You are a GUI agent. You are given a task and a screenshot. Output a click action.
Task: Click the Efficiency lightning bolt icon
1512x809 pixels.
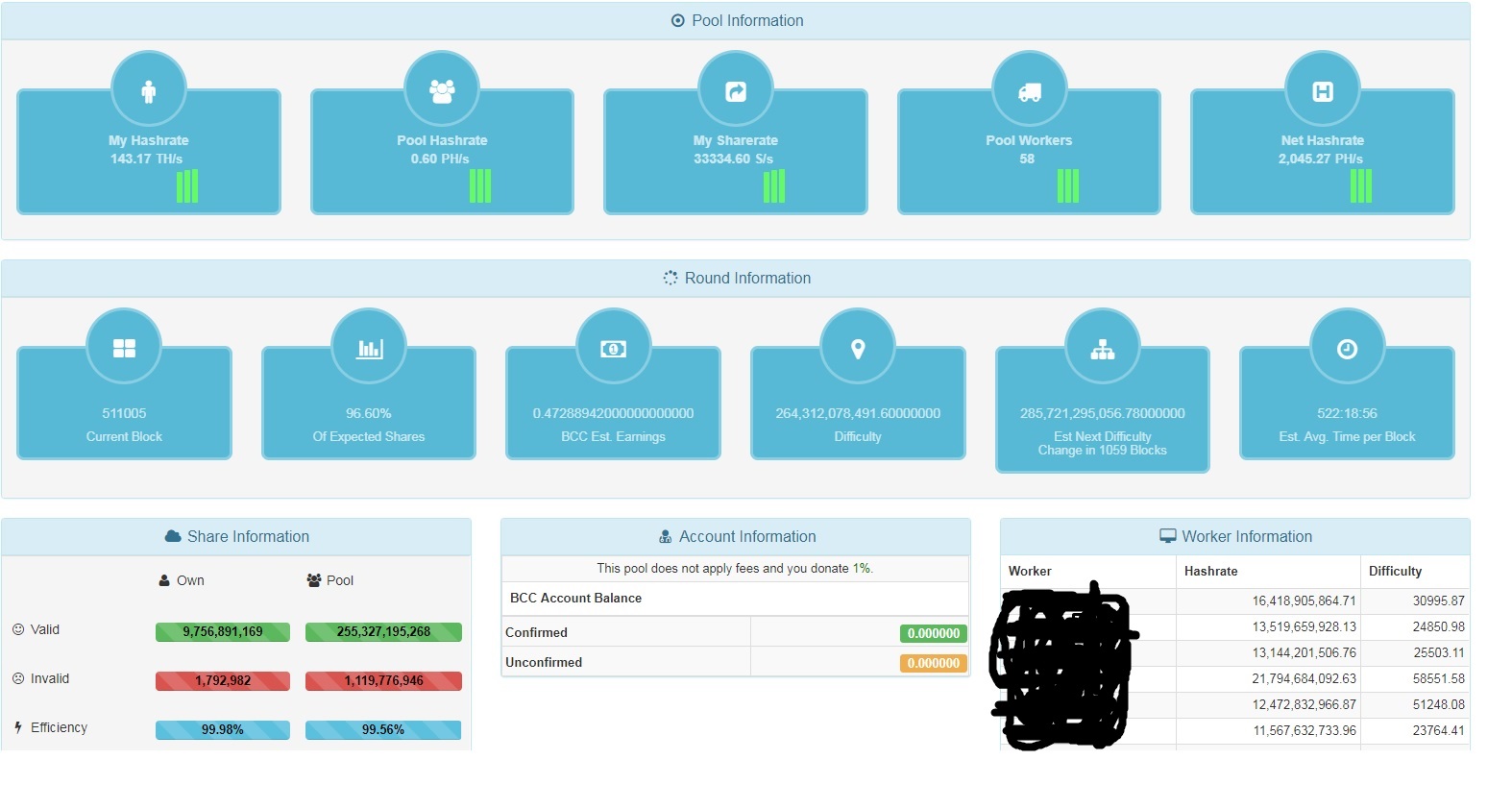click(18, 727)
